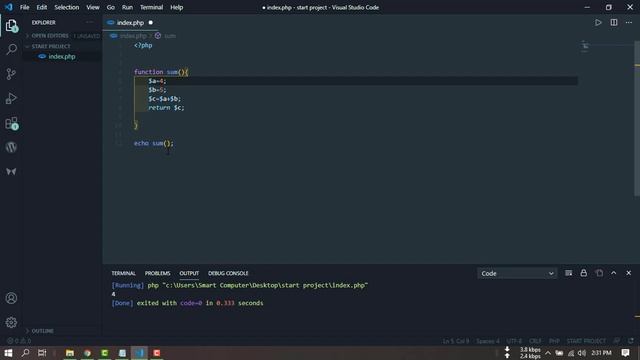
Task: Open the WordPress extension panel
Action: pyautogui.click(x=11, y=147)
